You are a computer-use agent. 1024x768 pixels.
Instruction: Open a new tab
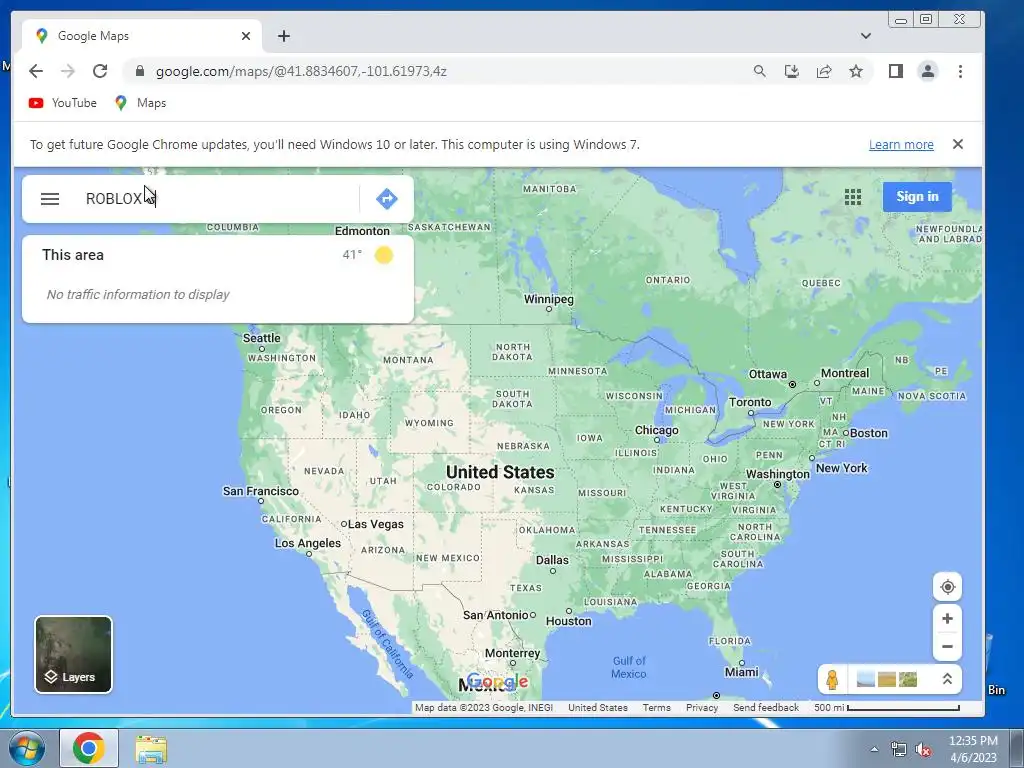tap(283, 36)
